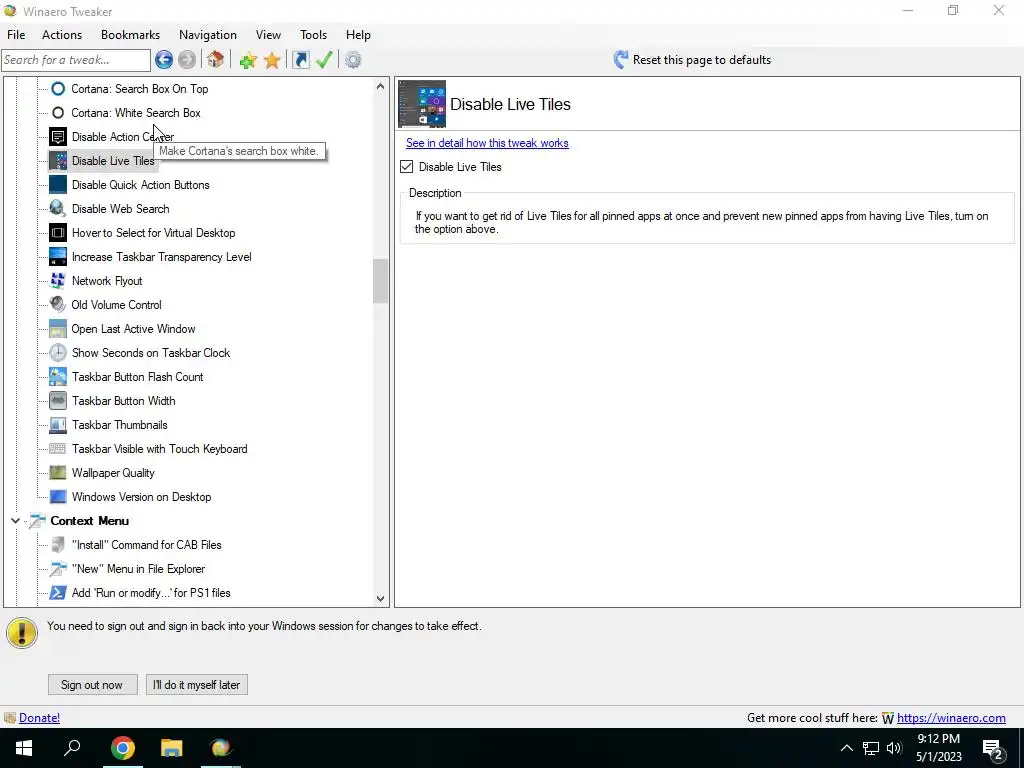Click the tree scrollbar up arrow
Screen dimensions: 1024x768
pos(381,86)
